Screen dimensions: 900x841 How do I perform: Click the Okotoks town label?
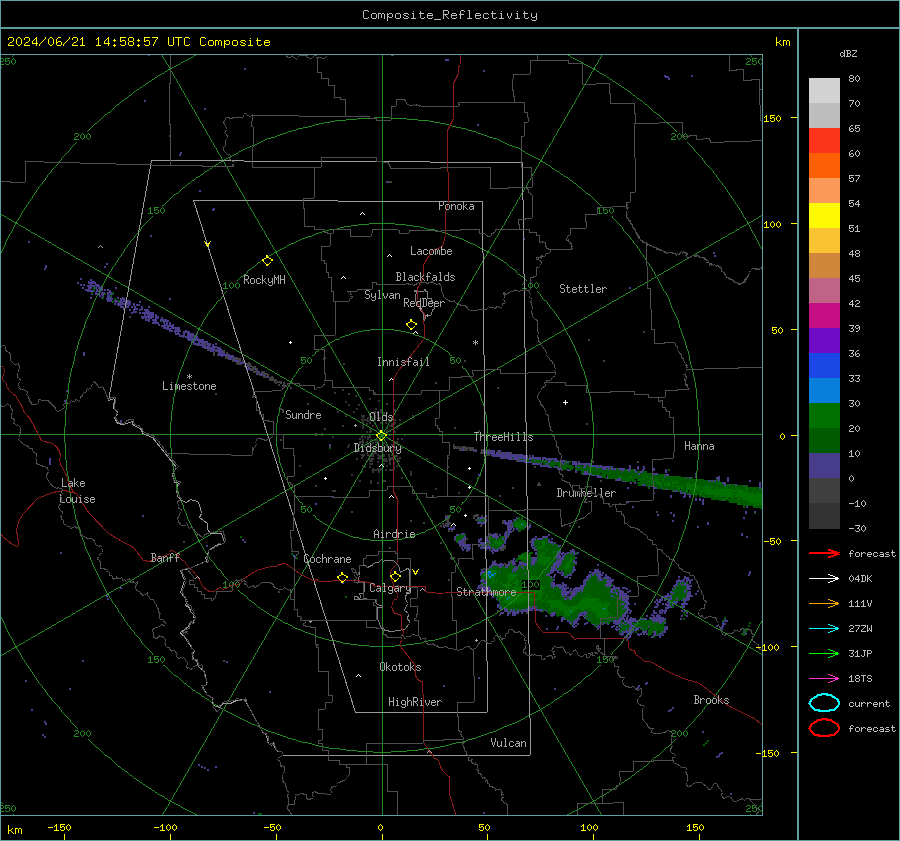coord(400,666)
